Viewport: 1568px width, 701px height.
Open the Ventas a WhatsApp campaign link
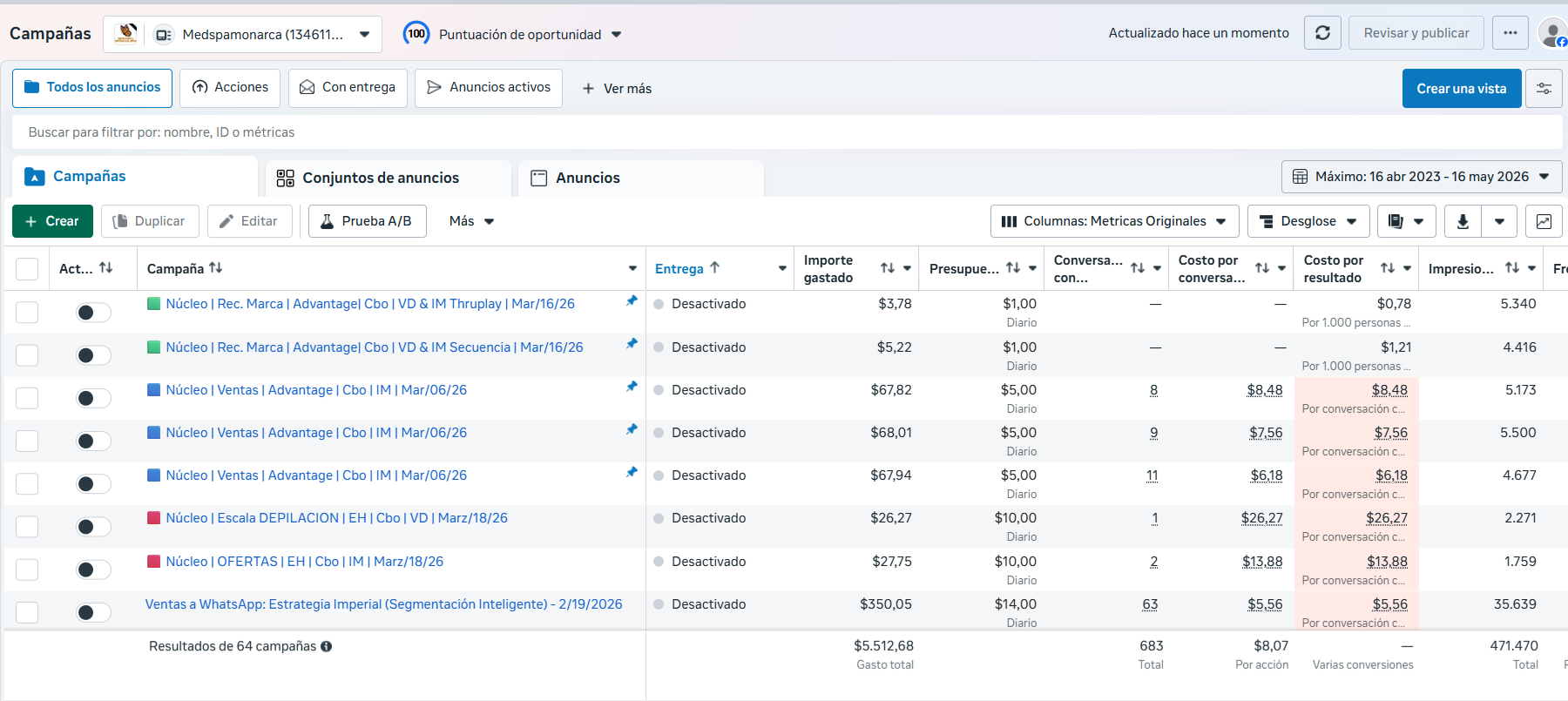click(x=383, y=604)
